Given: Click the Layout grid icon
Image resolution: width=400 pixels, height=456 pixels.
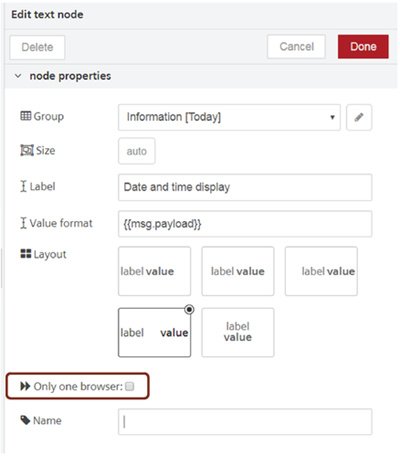Looking at the screenshot, I should tap(26, 254).
